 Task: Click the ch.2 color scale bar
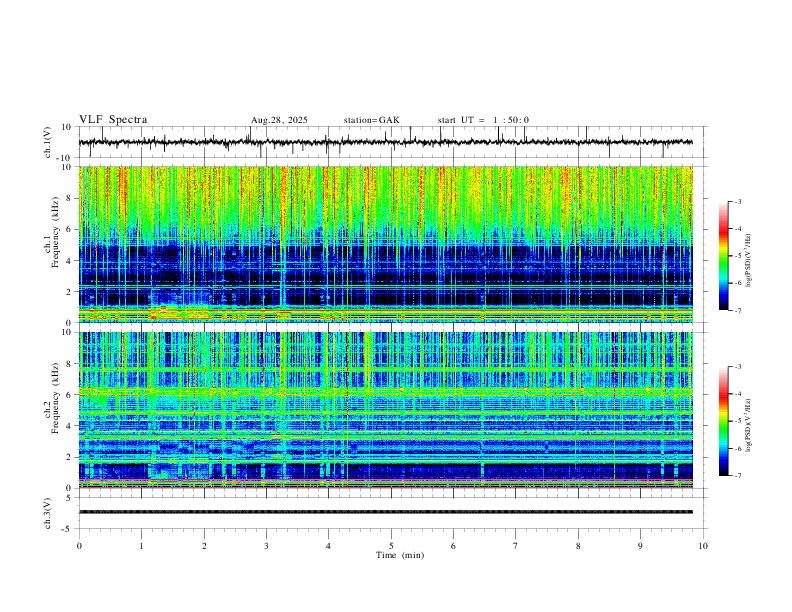[723, 421]
